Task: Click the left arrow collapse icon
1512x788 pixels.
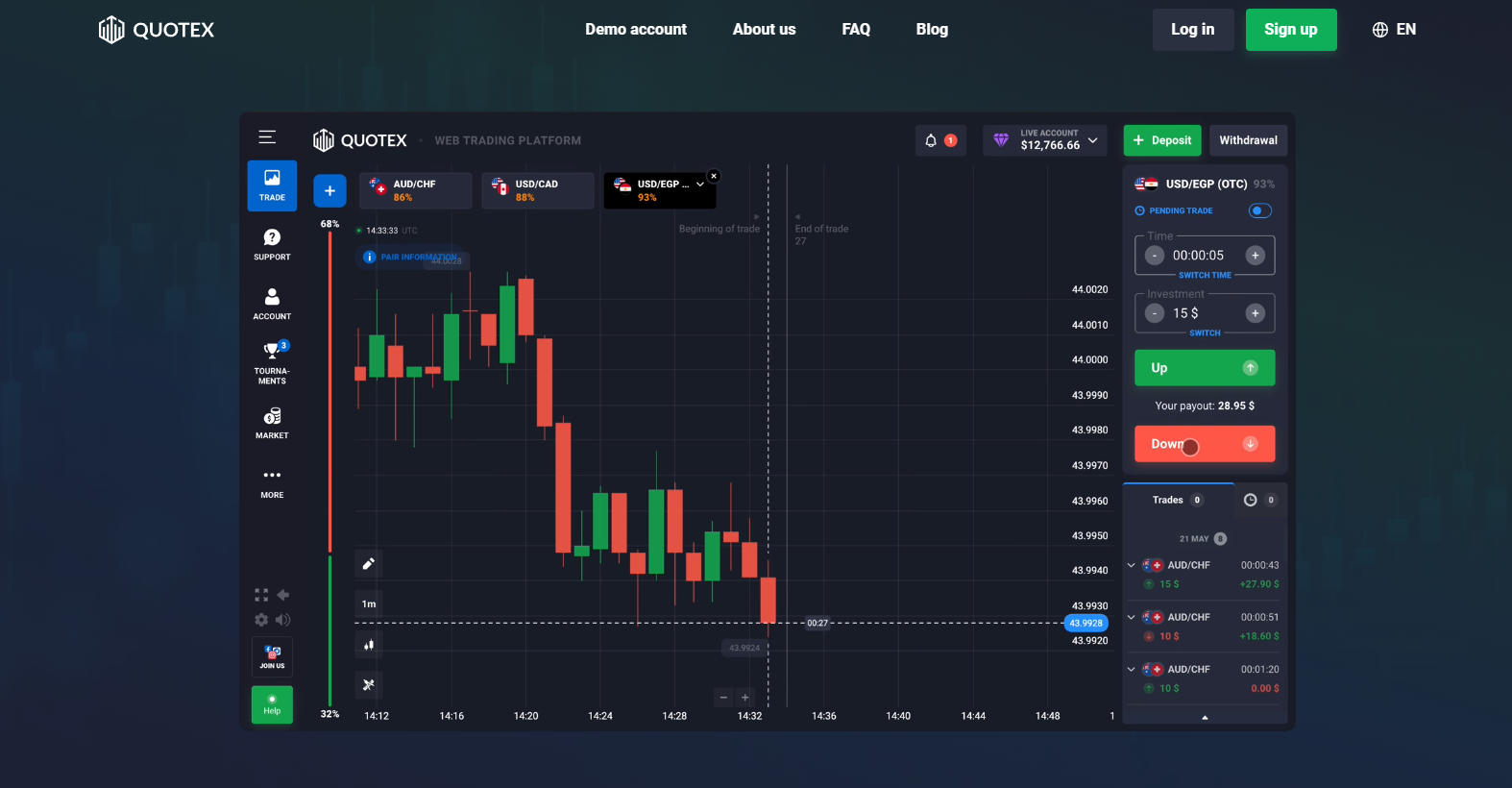Action: [x=282, y=595]
